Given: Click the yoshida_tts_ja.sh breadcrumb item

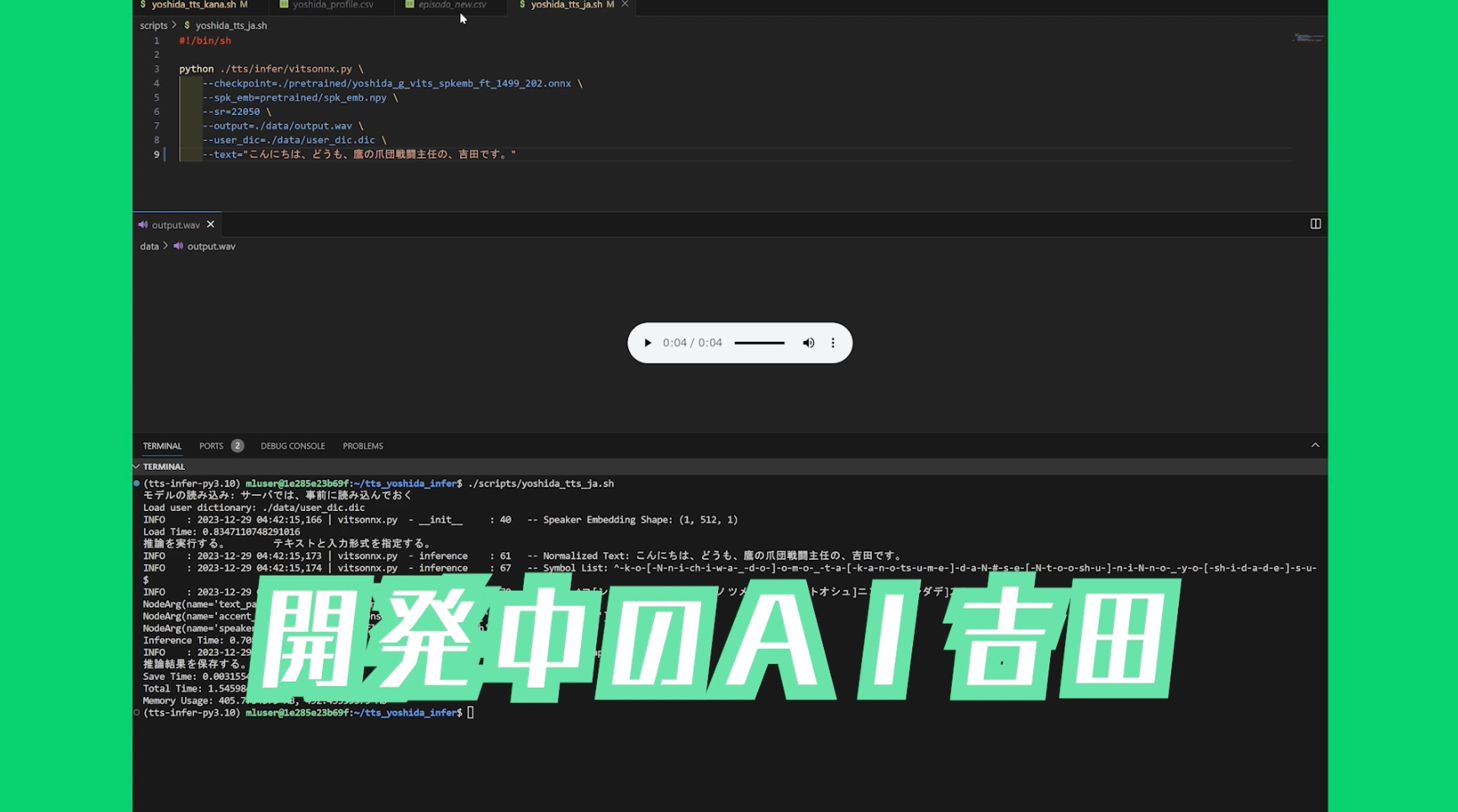Looking at the screenshot, I should point(231,25).
